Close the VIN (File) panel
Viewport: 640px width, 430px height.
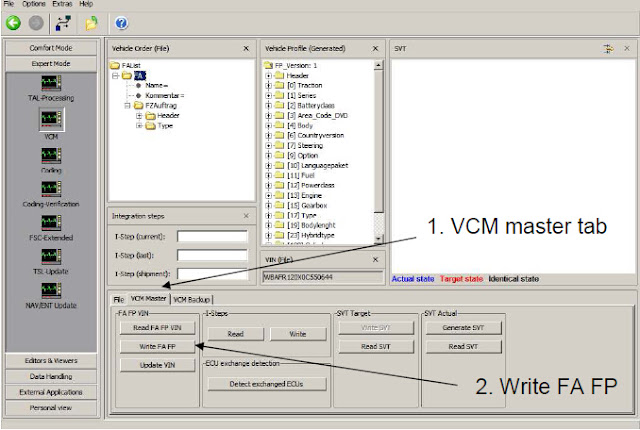click(x=376, y=259)
